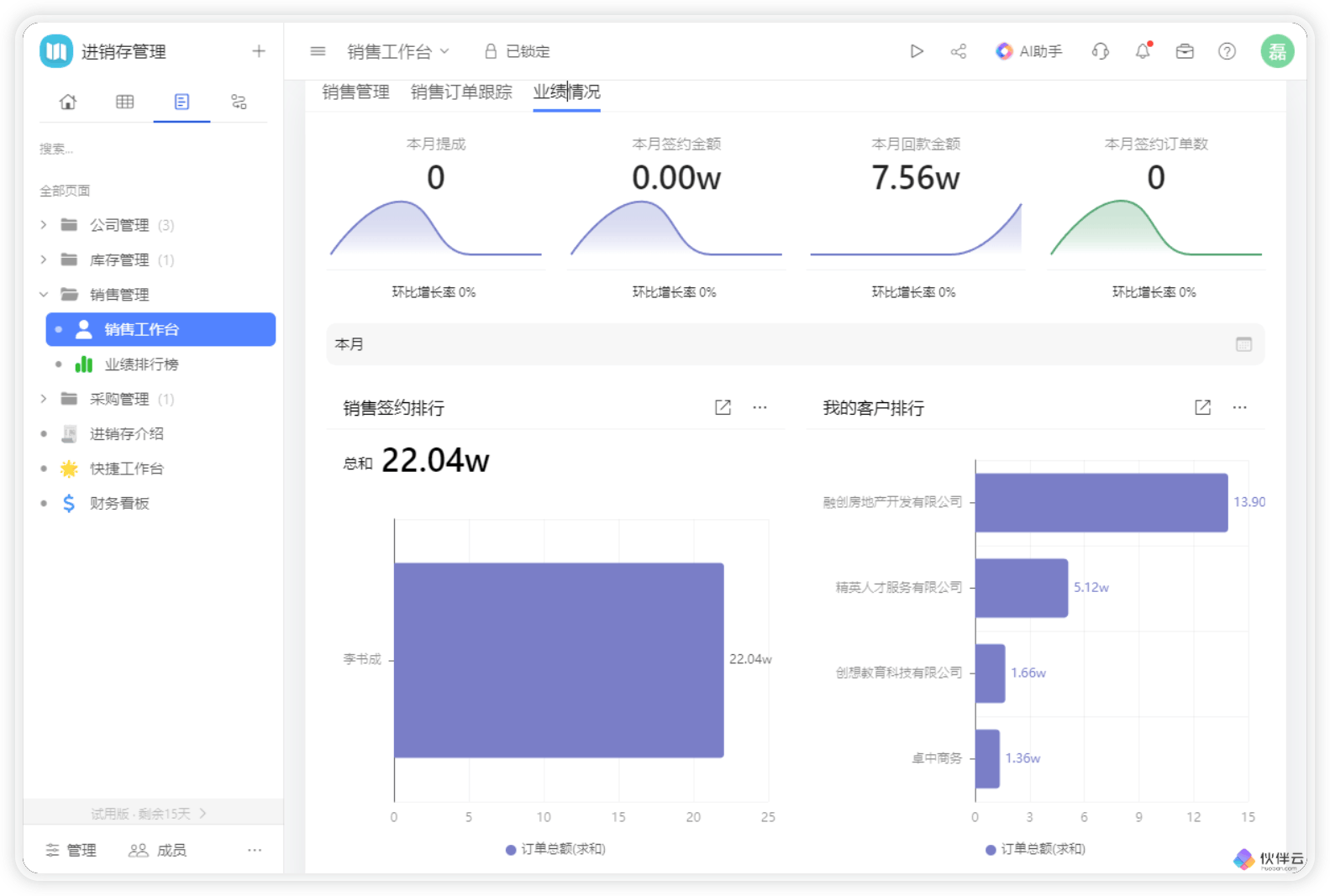Toggle 订单总额(求和) legend under 我的客户排行

pos(1035,849)
